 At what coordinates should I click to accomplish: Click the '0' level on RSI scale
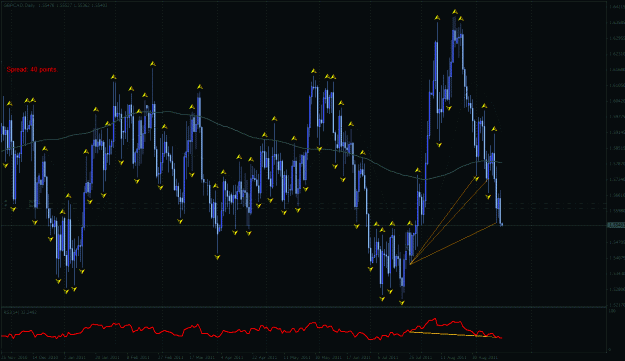pos(609,350)
